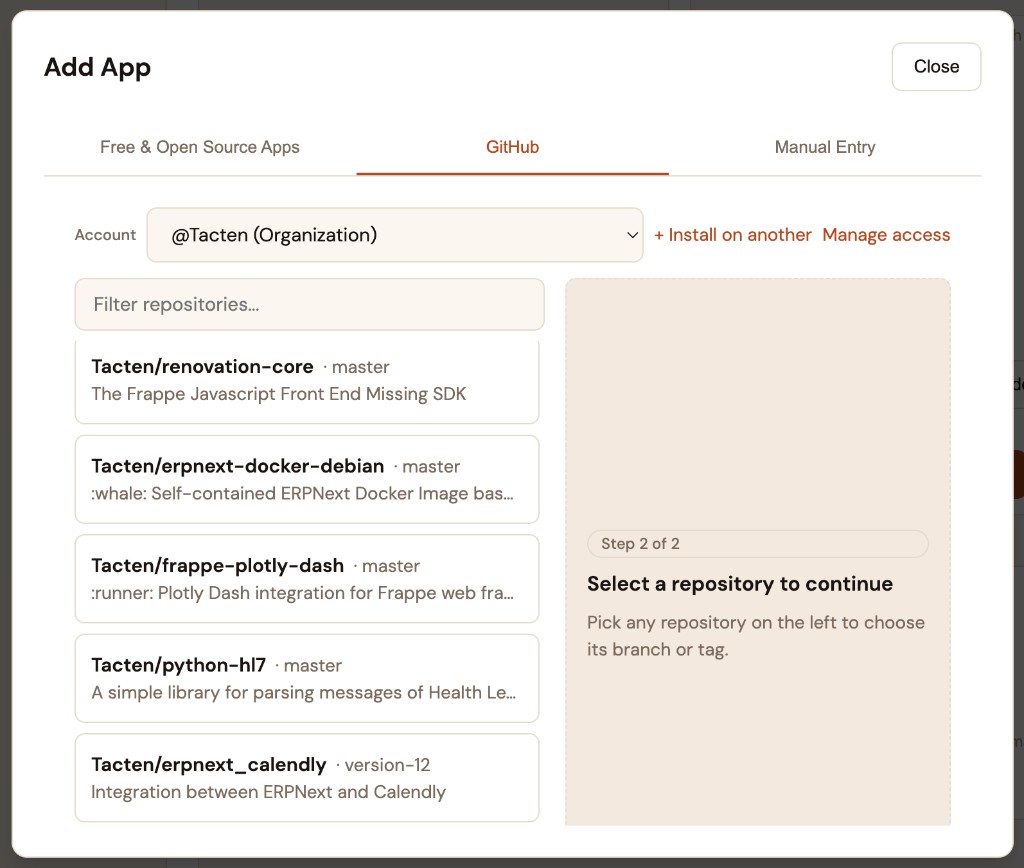1024x868 pixels.
Task: Close the Add App dialog
Action: click(936, 67)
